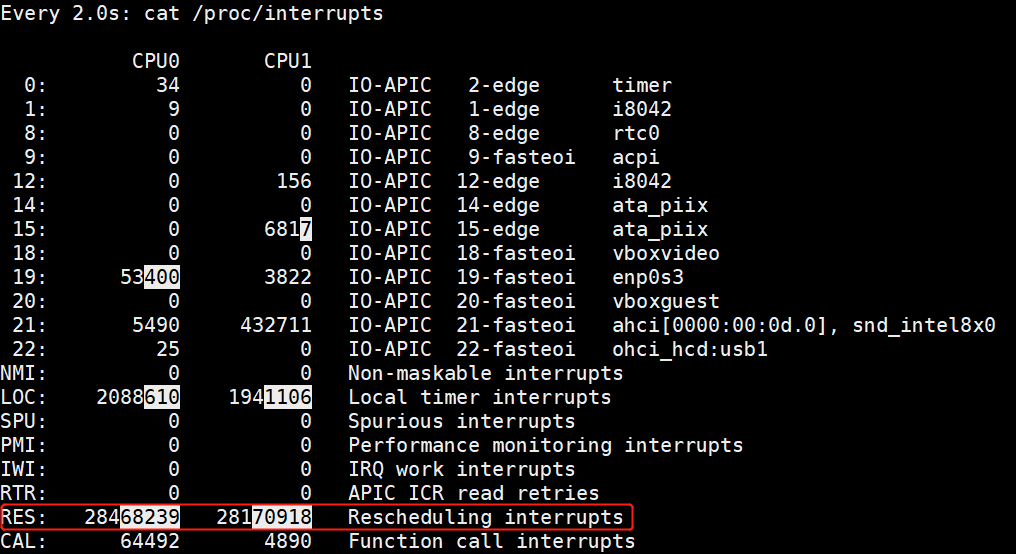This screenshot has width=1016, height=554.
Task: Click 'APIC ICR read retries' description
Action: [474, 493]
